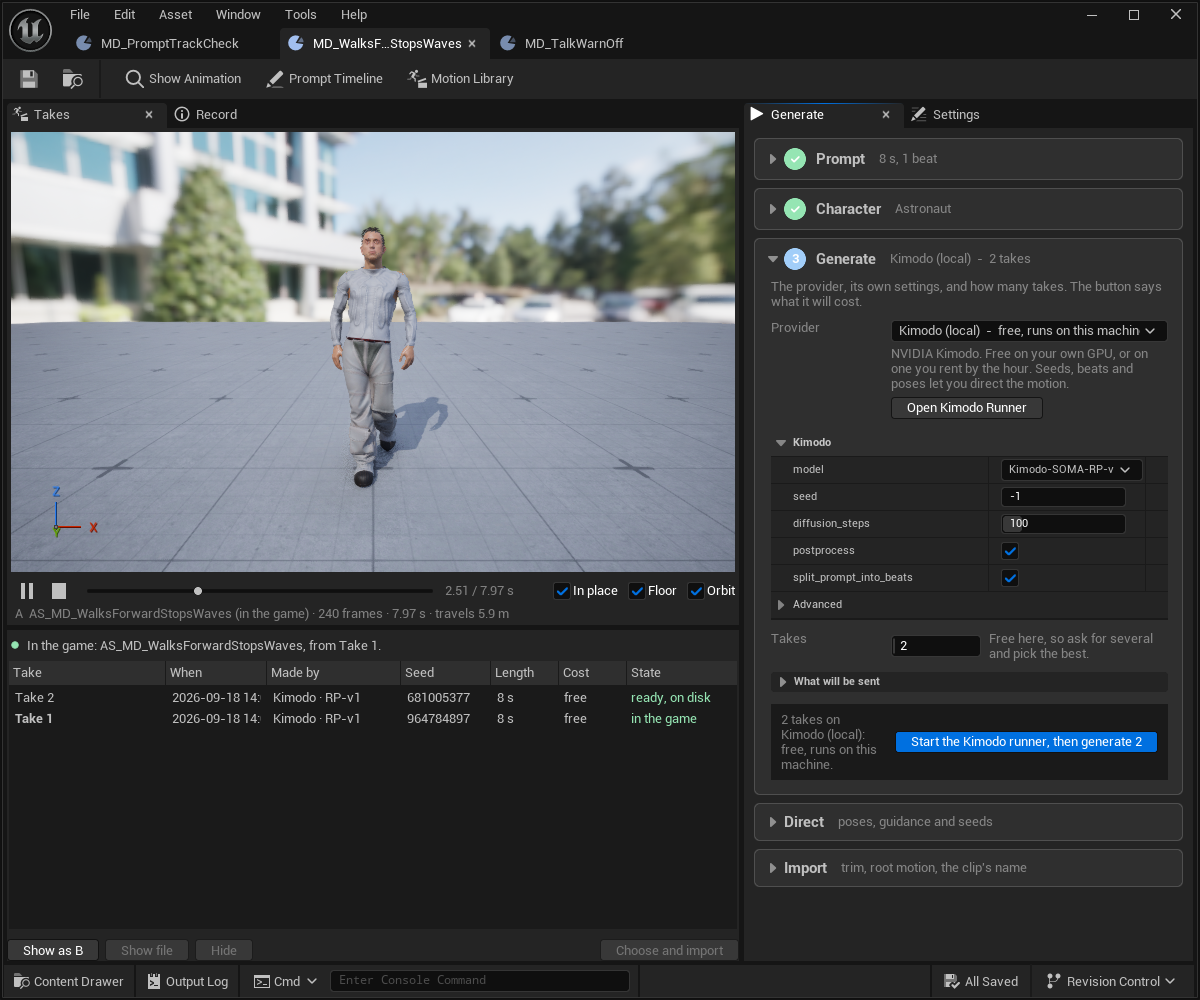The width and height of the screenshot is (1200, 1000).
Task: Close the Generate panel tab
Action: tap(886, 115)
